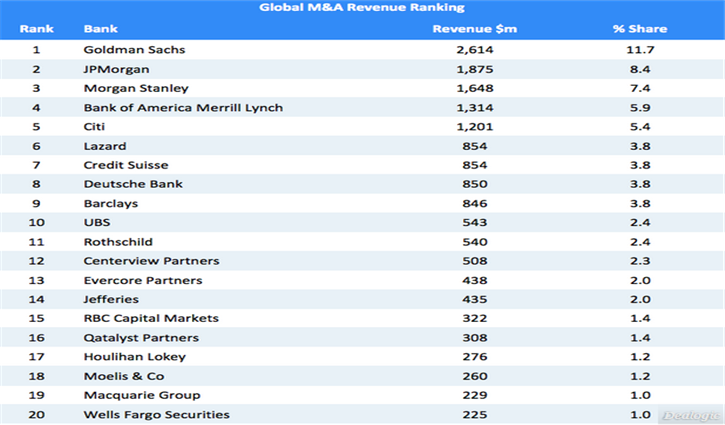The height and width of the screenshot is (425, 725).
Task: Select the 'Deutsche Bank' bank name
Action: (133, 184)
